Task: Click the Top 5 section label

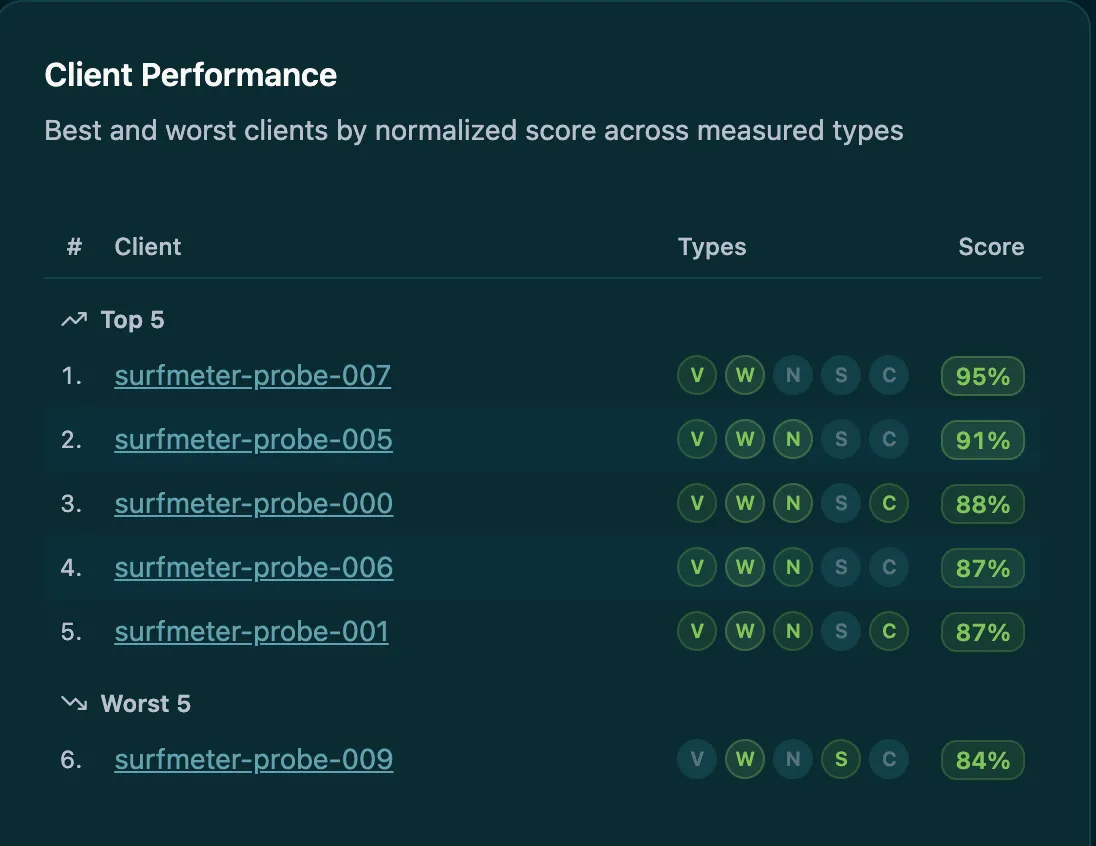Action: (133, 320)
